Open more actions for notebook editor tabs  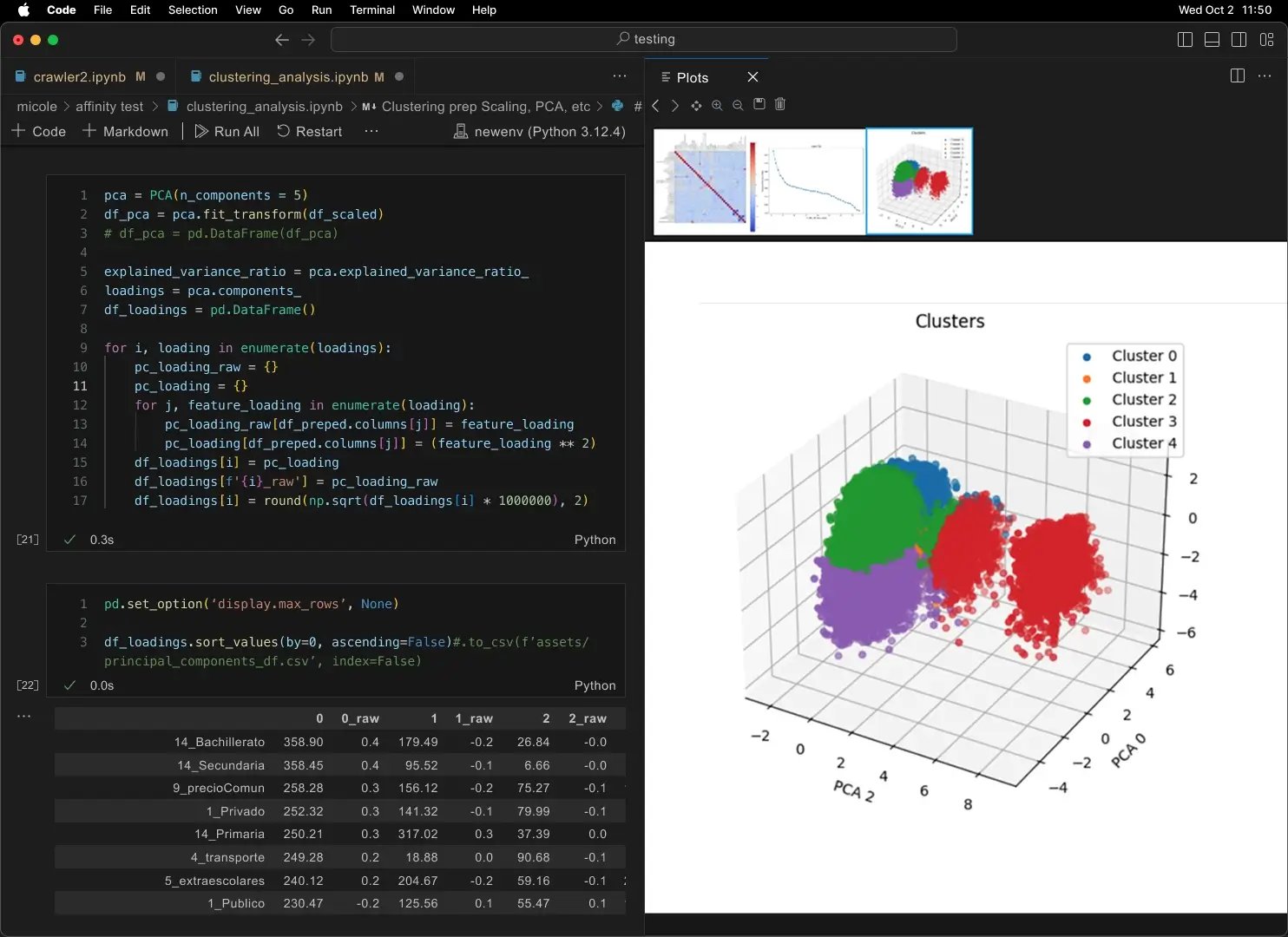click(620, 76)
